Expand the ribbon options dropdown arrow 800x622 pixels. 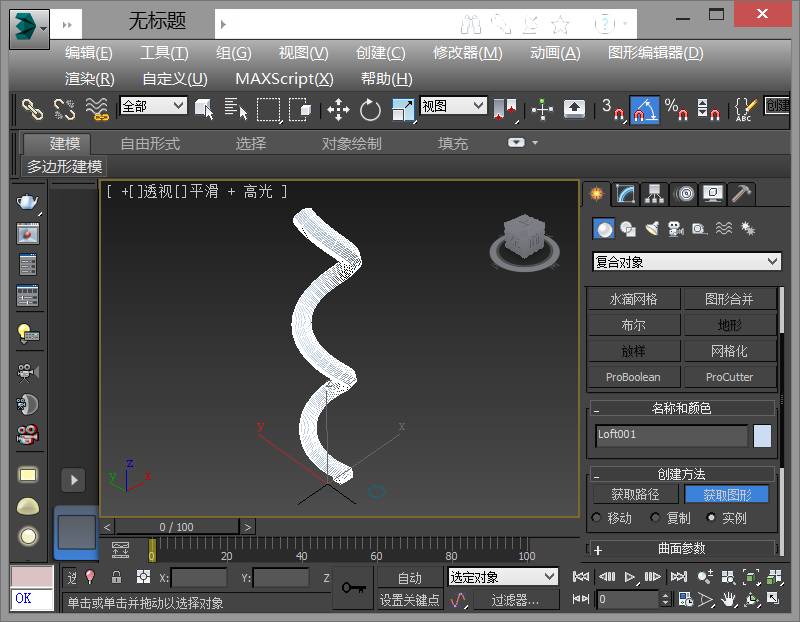[x=534, y=143]
